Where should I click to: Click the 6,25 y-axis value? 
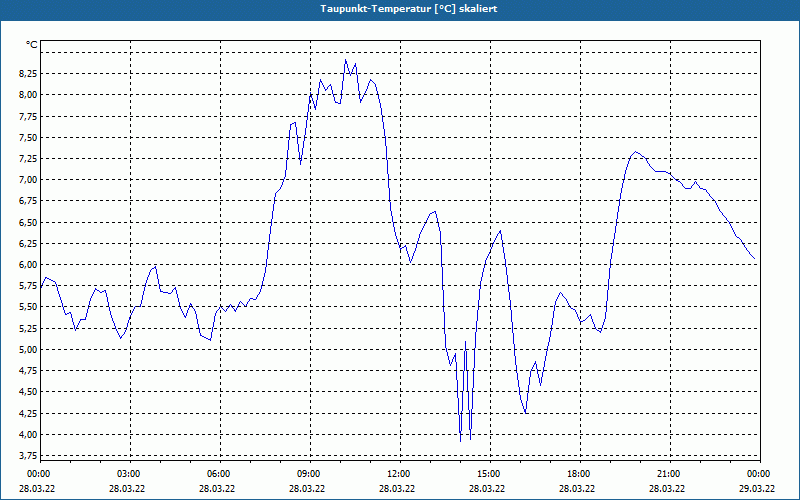point(28,243)
